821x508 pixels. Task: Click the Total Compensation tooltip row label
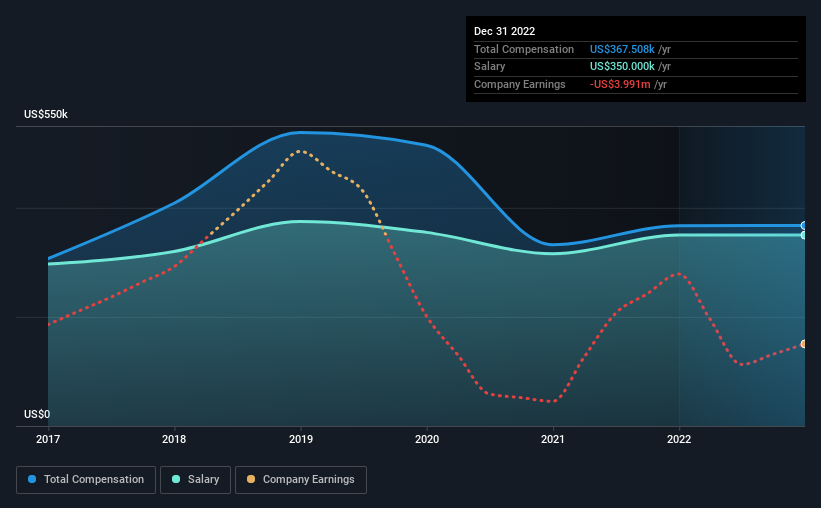(524, 49)
